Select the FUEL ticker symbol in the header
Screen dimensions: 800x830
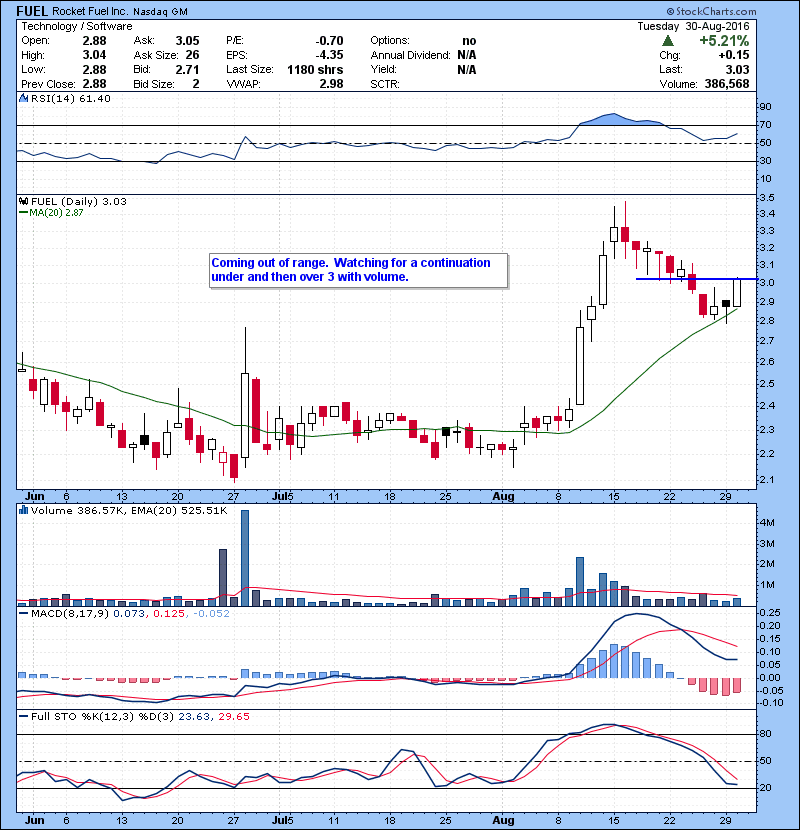[32, 11]
